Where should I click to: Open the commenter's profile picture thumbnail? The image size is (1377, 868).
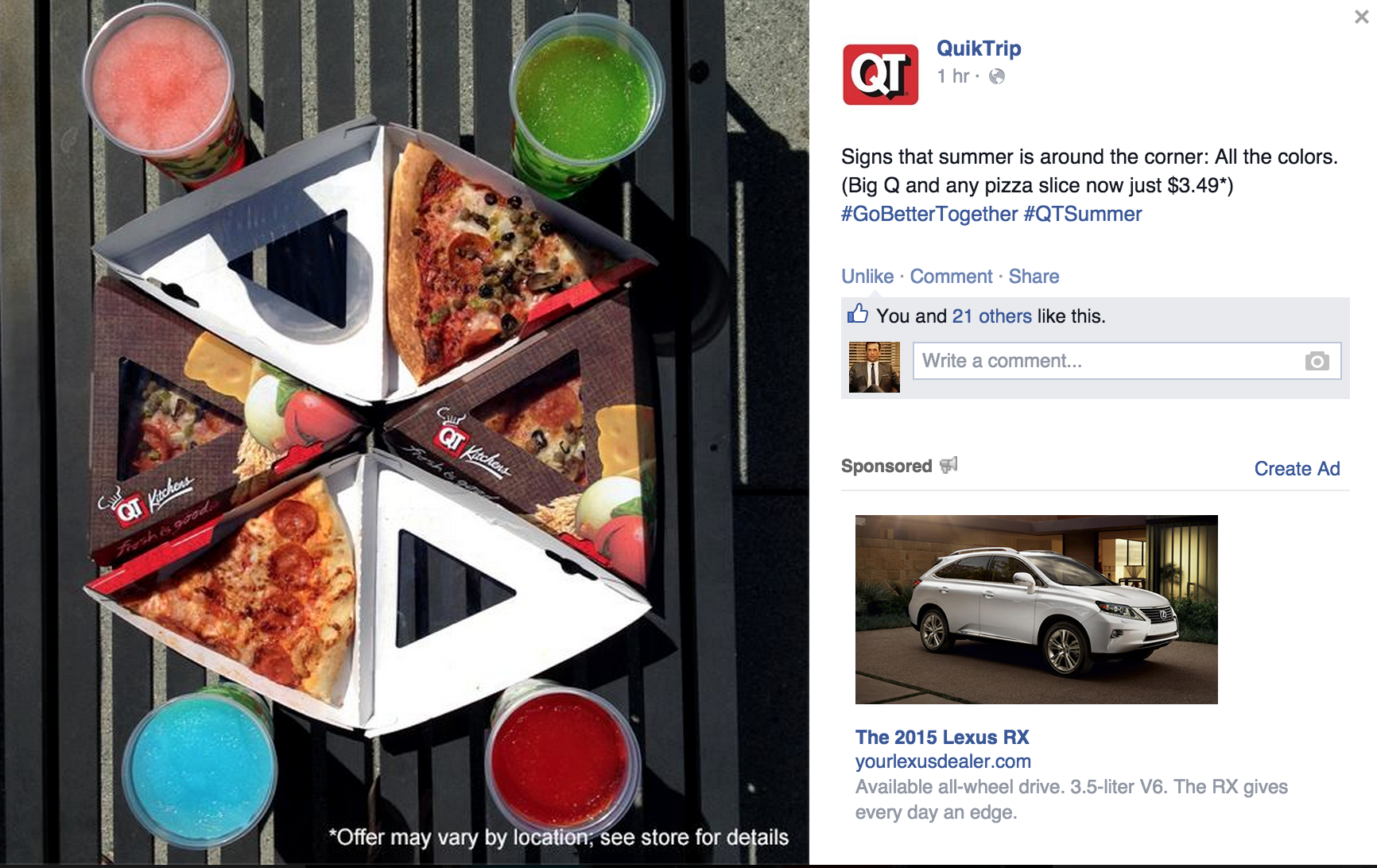pyautogui.click(x=874, y=367)
